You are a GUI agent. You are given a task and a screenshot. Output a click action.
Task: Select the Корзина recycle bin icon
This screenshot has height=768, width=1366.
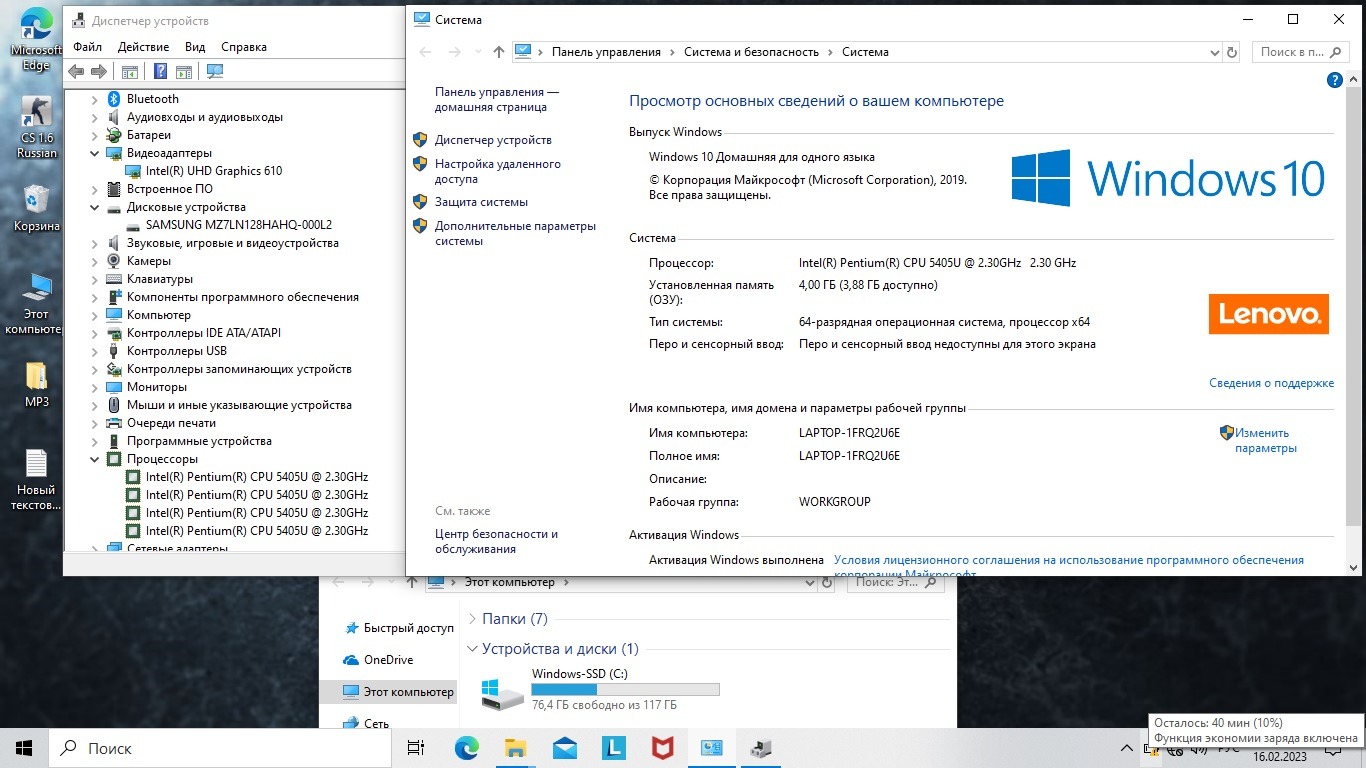[36, 209]
